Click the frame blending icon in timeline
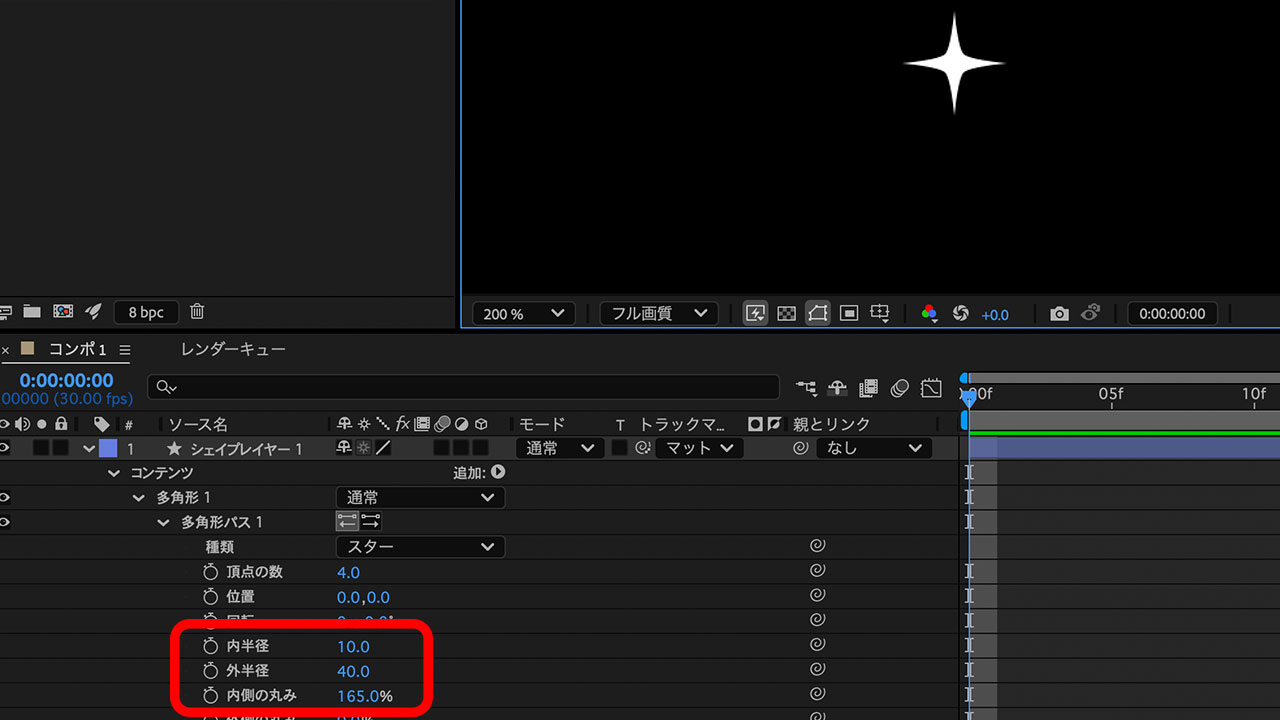Screen dimensions: 1280x720 868,388
